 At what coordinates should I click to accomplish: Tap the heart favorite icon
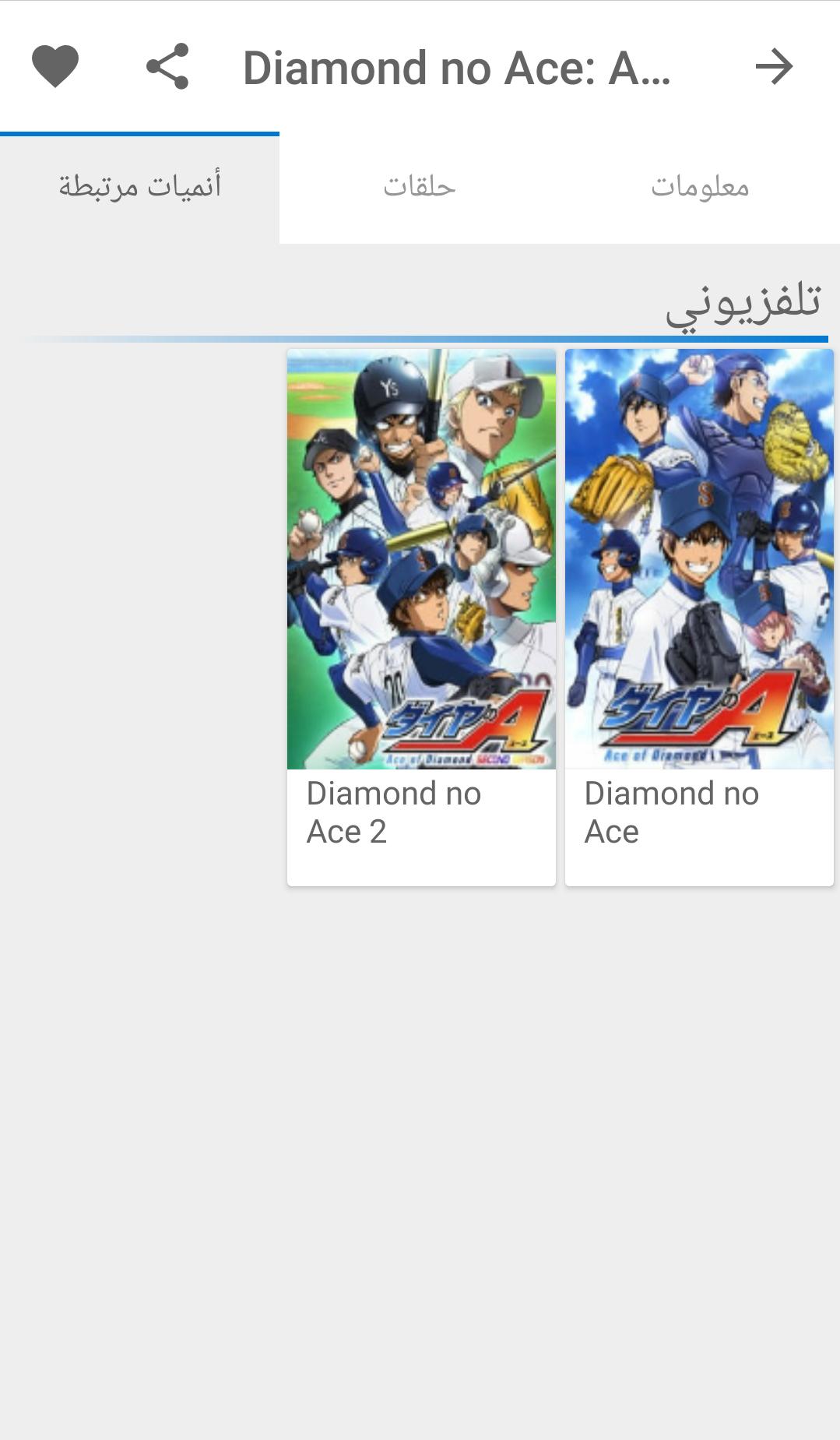pos(55,66)
